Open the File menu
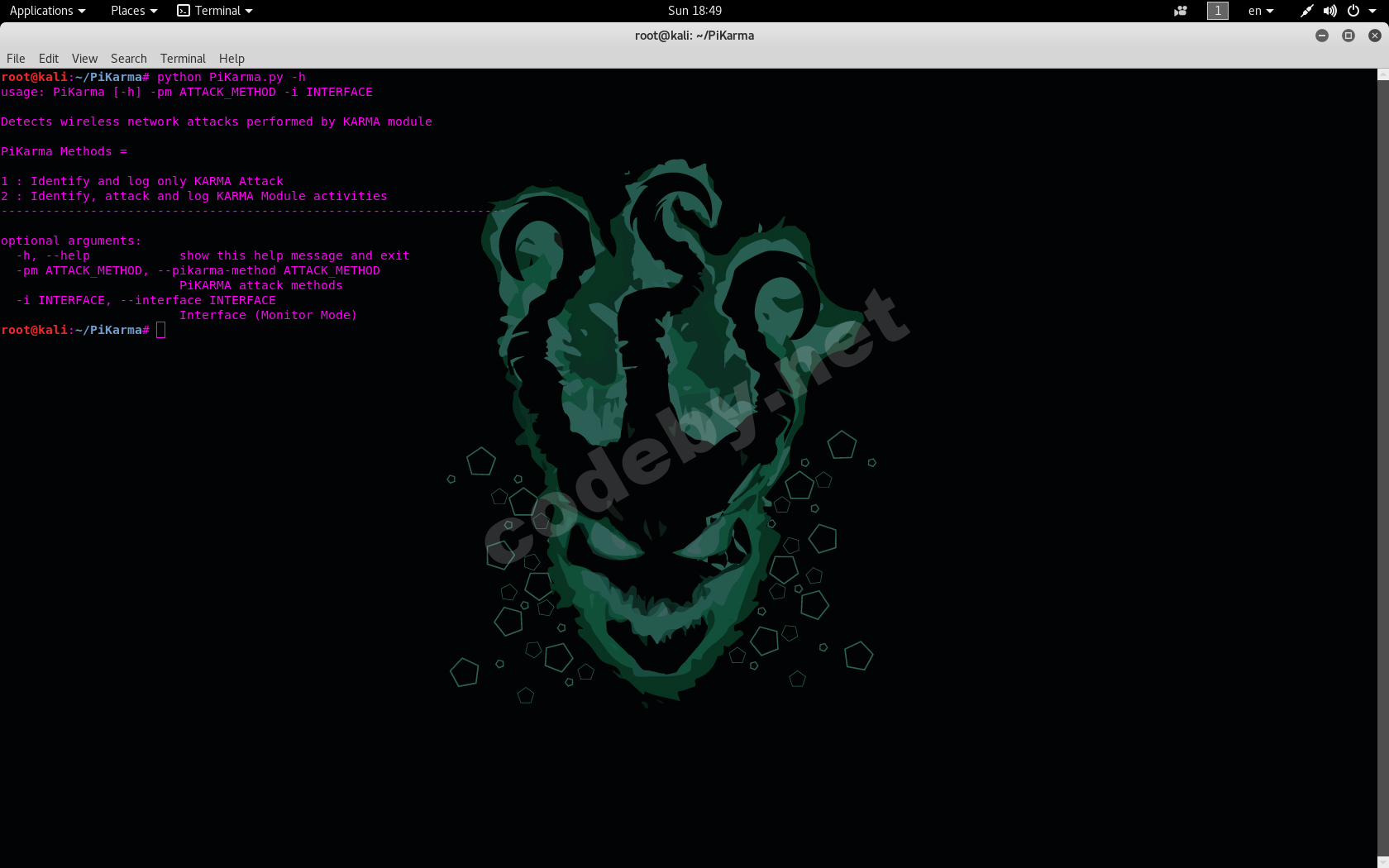1389x868 pixels. (16, 59)
